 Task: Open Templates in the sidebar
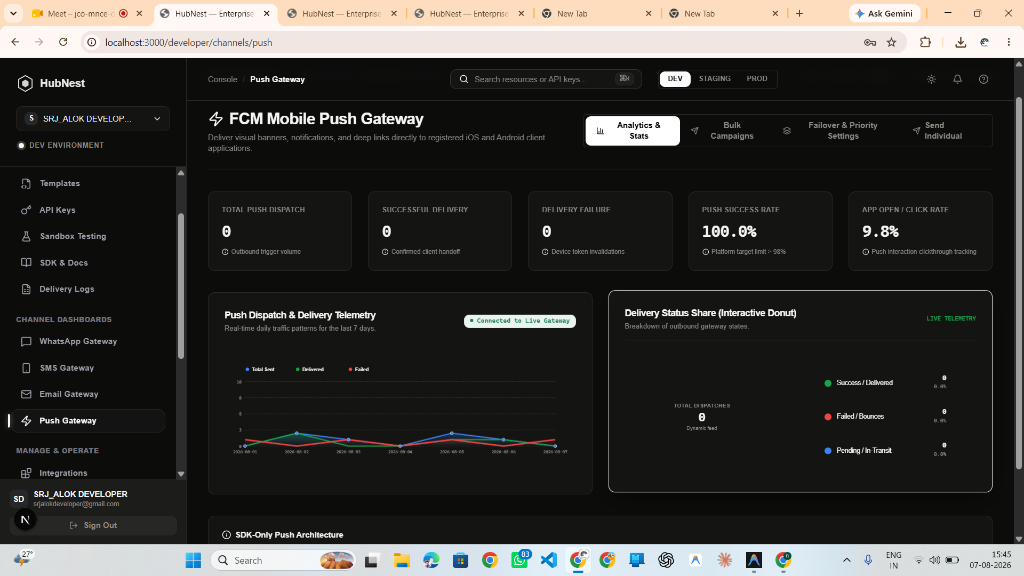click(x=59, y=184)
